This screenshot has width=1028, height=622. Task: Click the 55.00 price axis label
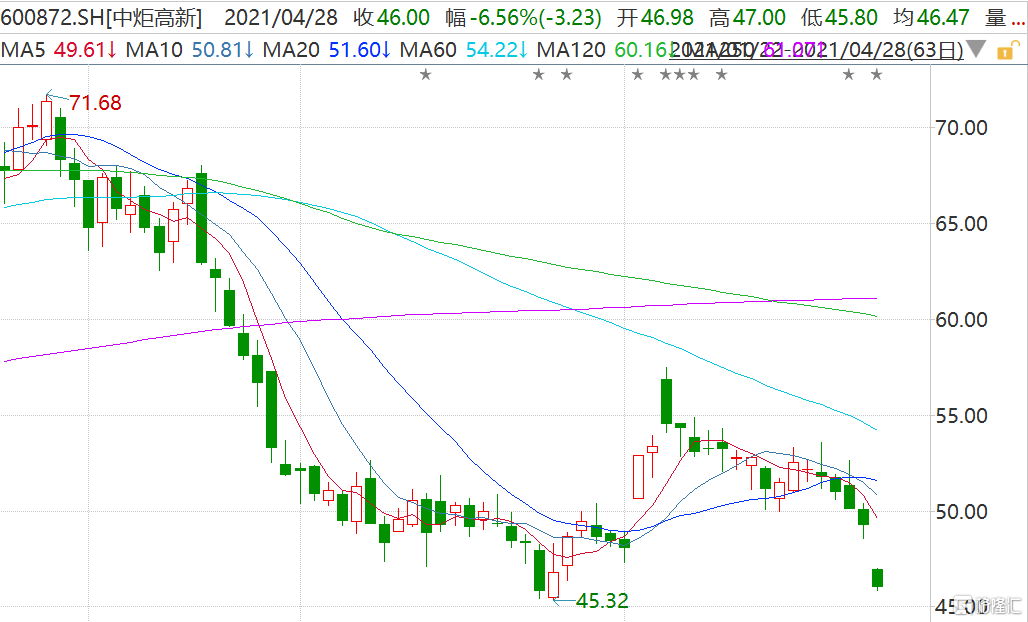(961, 416)
